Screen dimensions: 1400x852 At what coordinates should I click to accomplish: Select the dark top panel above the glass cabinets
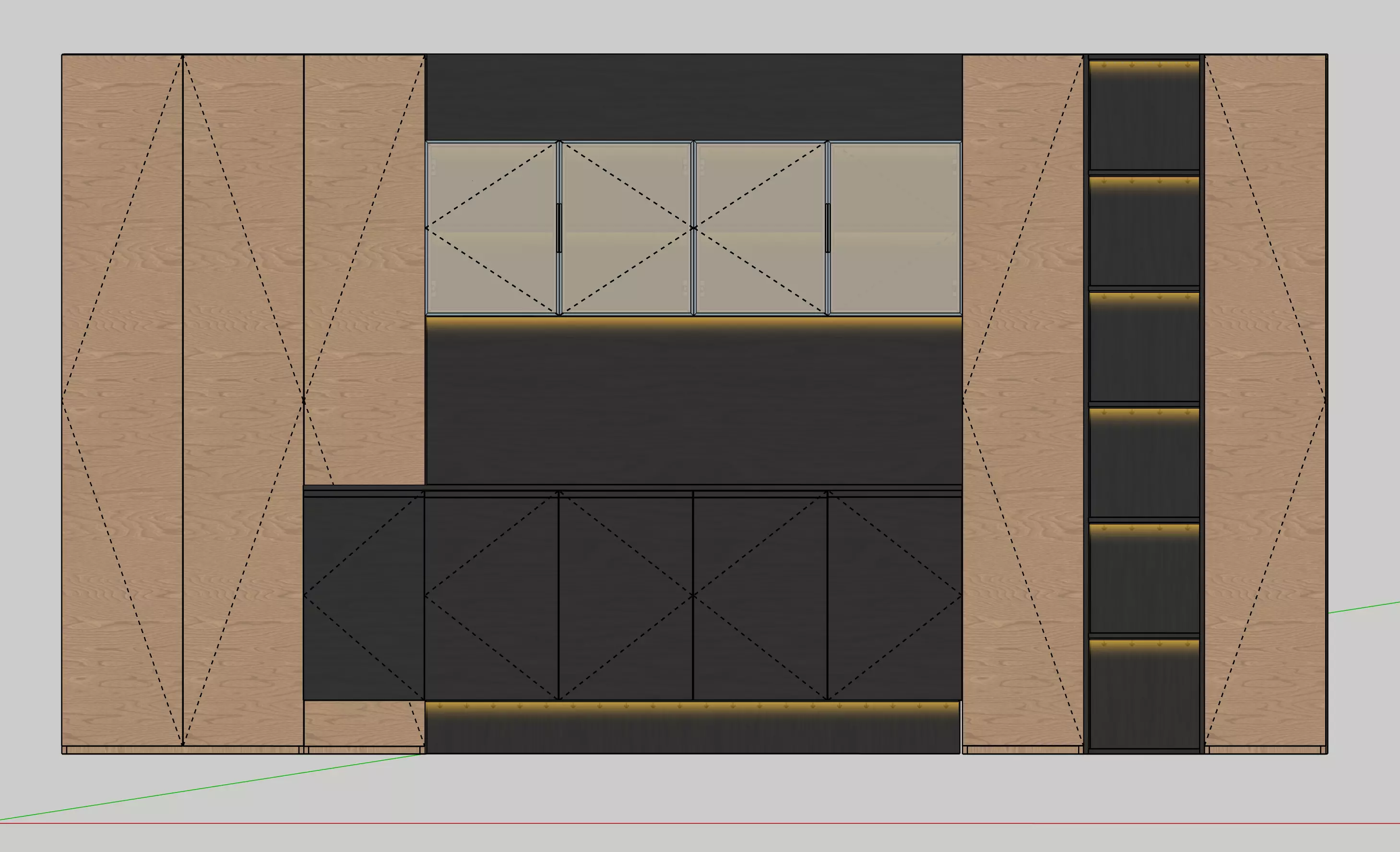tap(694, 98)
